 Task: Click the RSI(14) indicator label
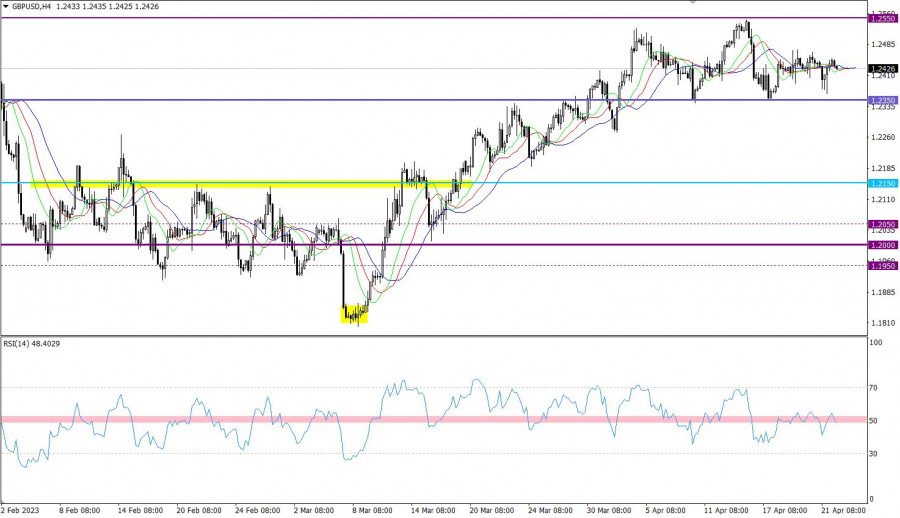point(30,345)
